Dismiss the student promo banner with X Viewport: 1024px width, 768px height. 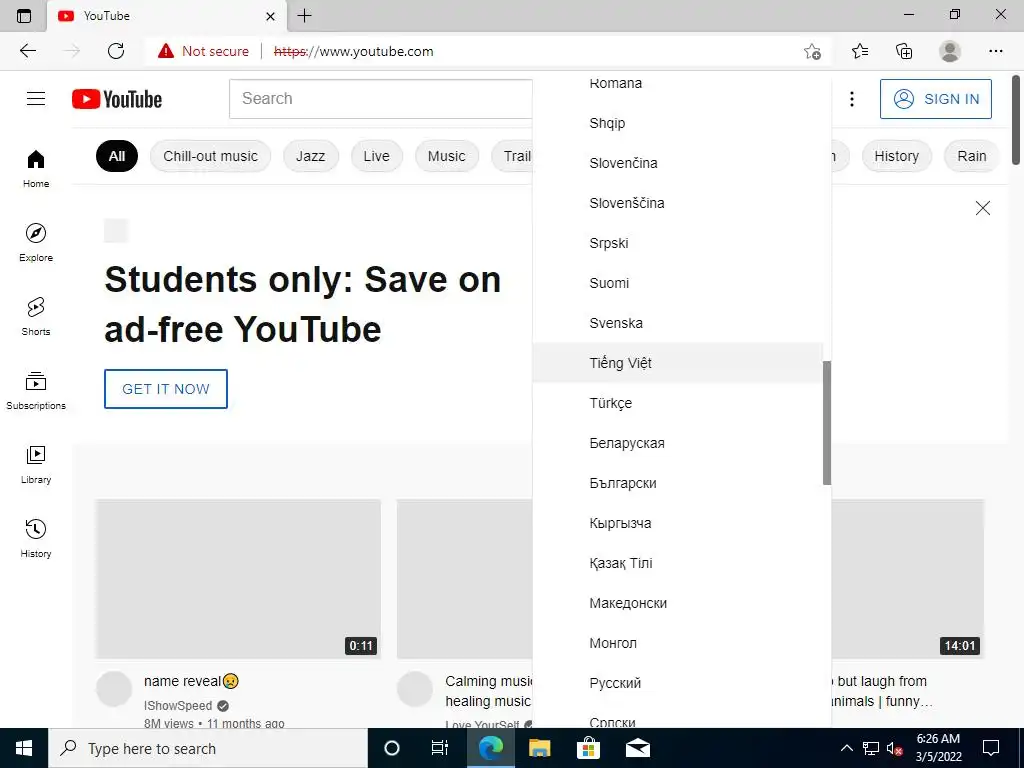982,208
